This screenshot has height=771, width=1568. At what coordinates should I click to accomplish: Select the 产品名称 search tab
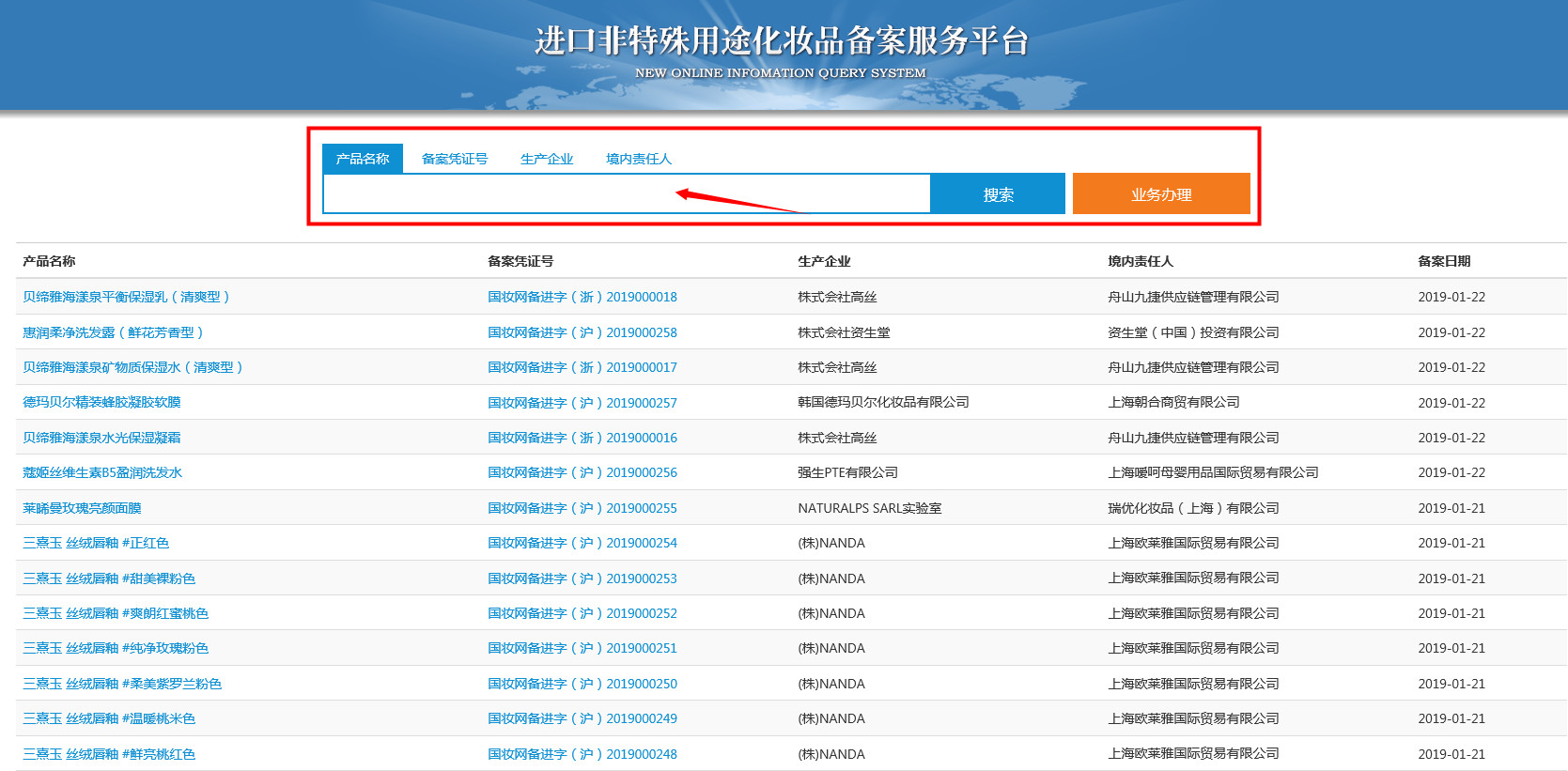[x=362, y=159]
